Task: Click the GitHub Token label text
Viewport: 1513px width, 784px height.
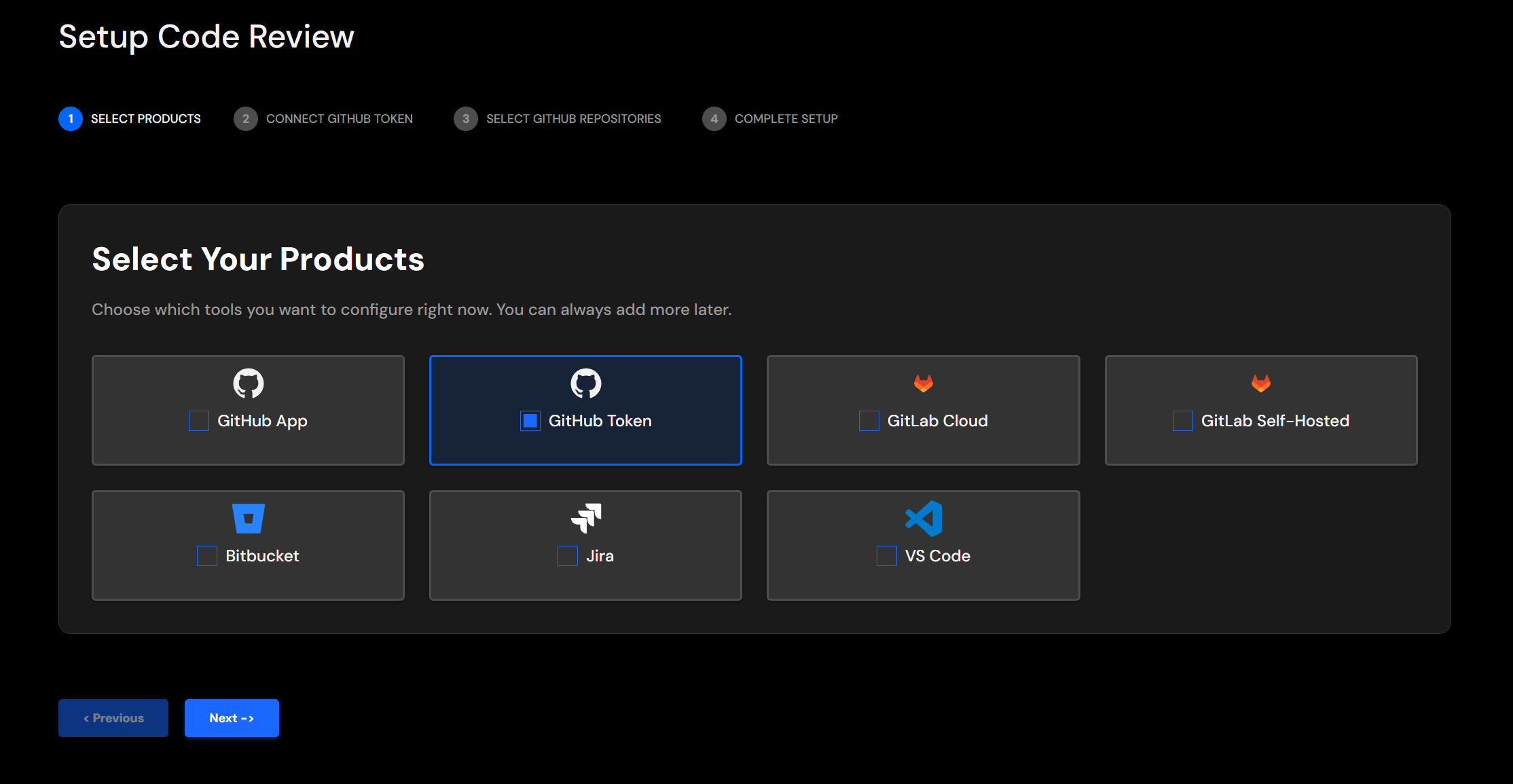Action: coord(600,421)
